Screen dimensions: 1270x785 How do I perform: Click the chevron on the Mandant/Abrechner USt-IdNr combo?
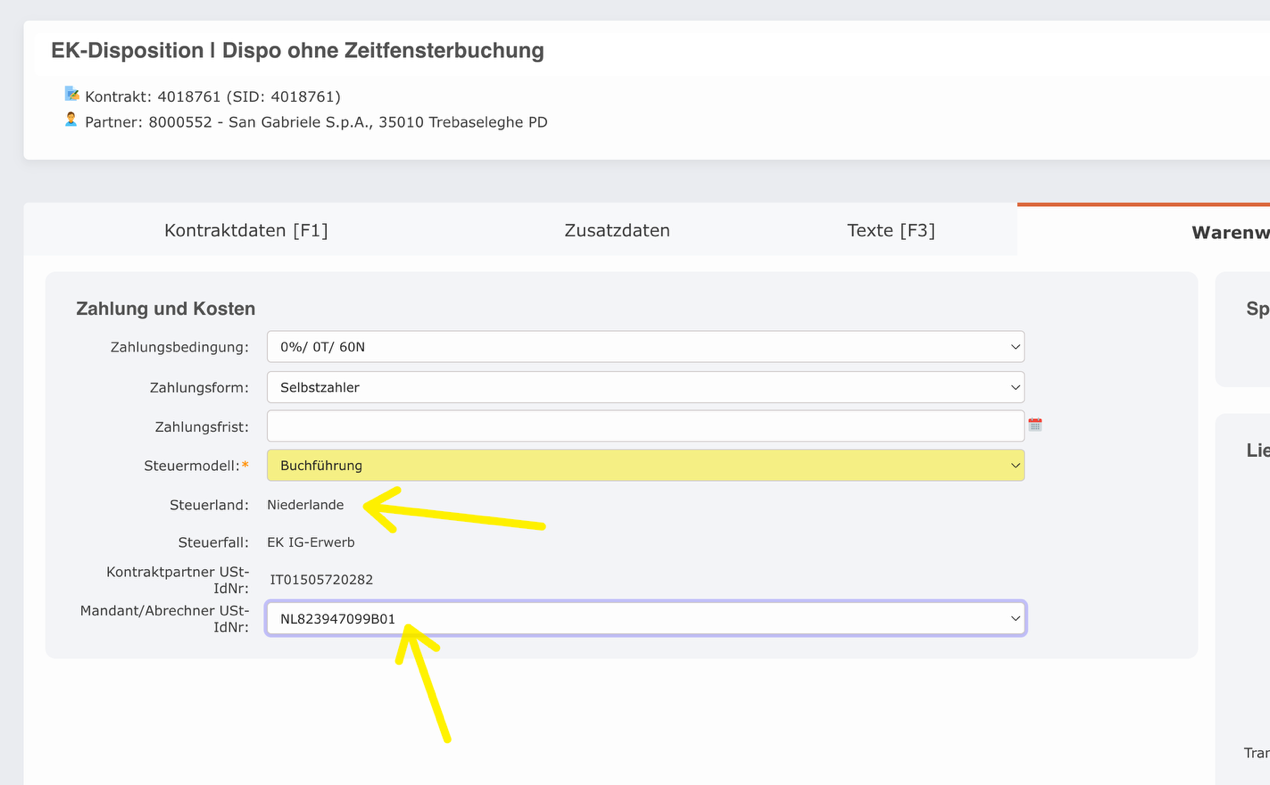click(x=1015, y=617)
